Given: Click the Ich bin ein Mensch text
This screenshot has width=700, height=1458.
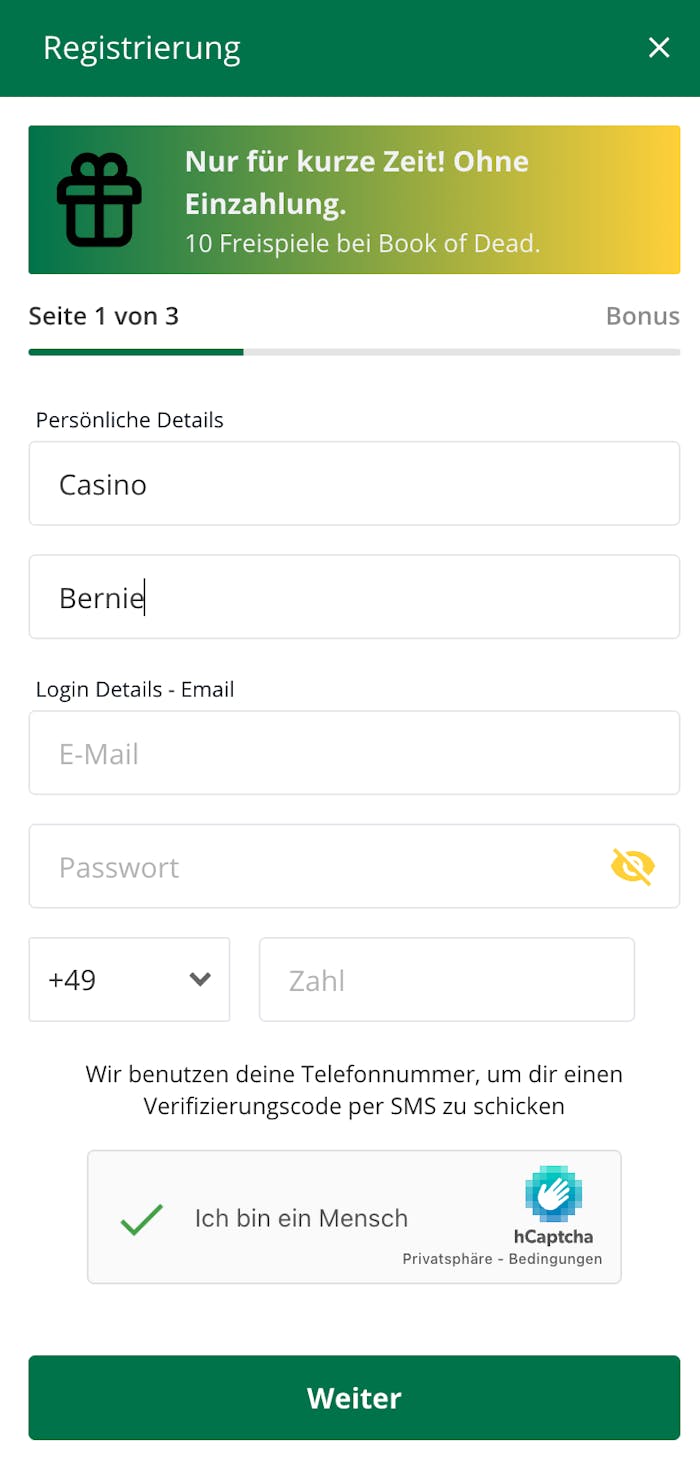Looking at the screenshot, I should 301,1218.
